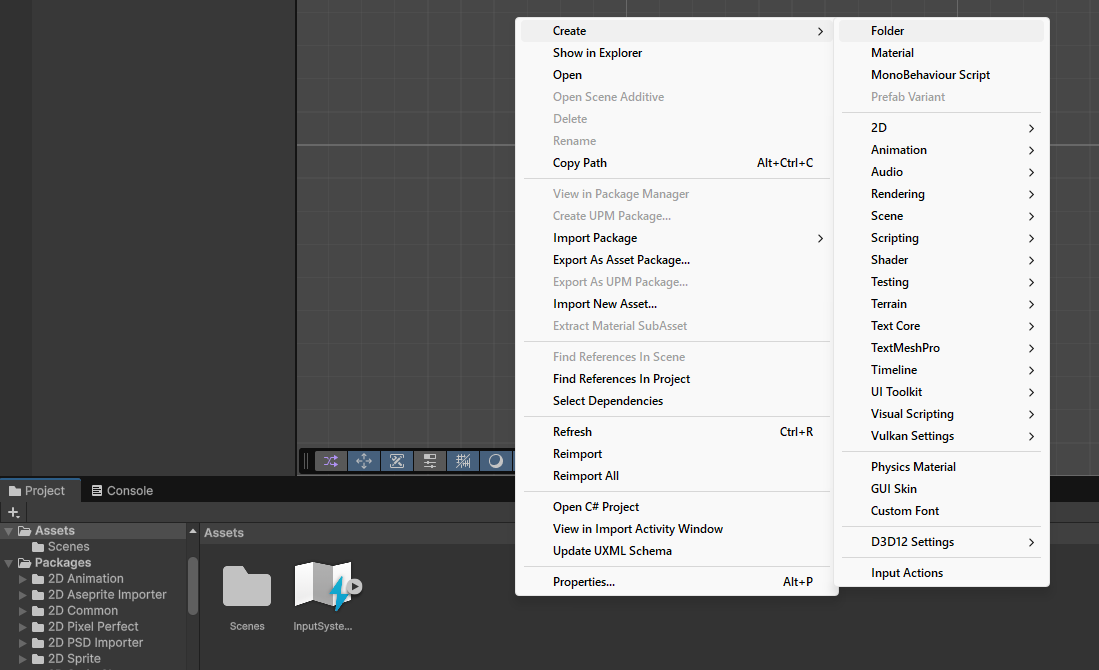Choose Select Dependencies
Screen dimensions: 1099x670
(676, 401)
